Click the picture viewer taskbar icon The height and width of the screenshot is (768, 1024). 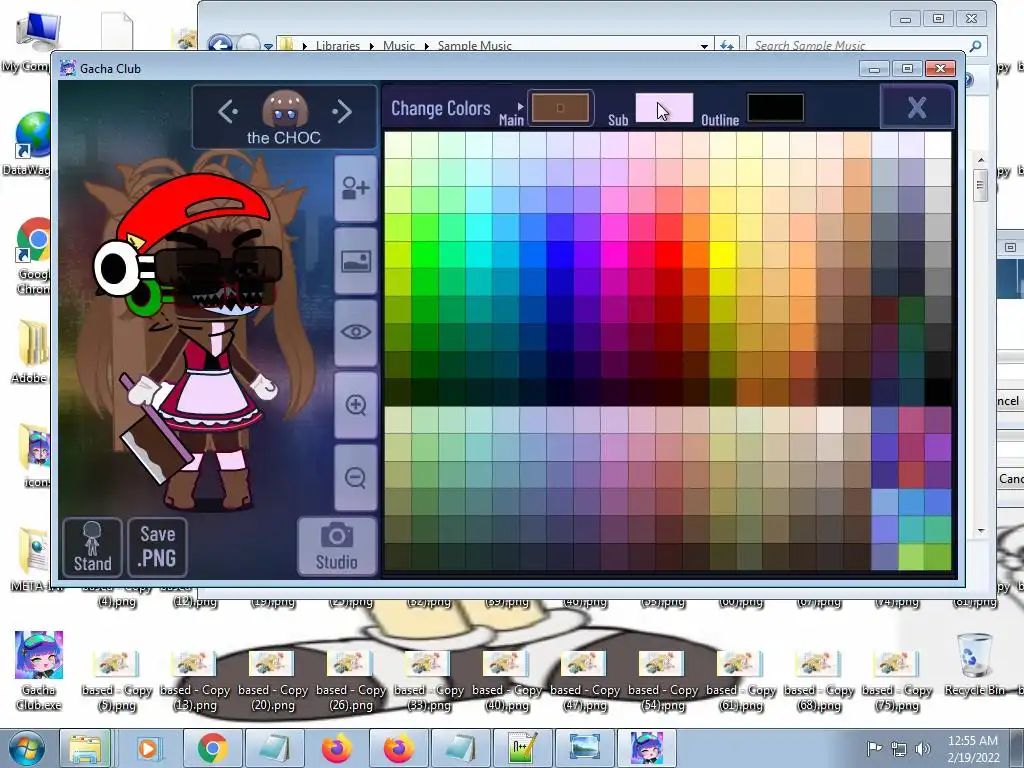click(x=585, y=748)
